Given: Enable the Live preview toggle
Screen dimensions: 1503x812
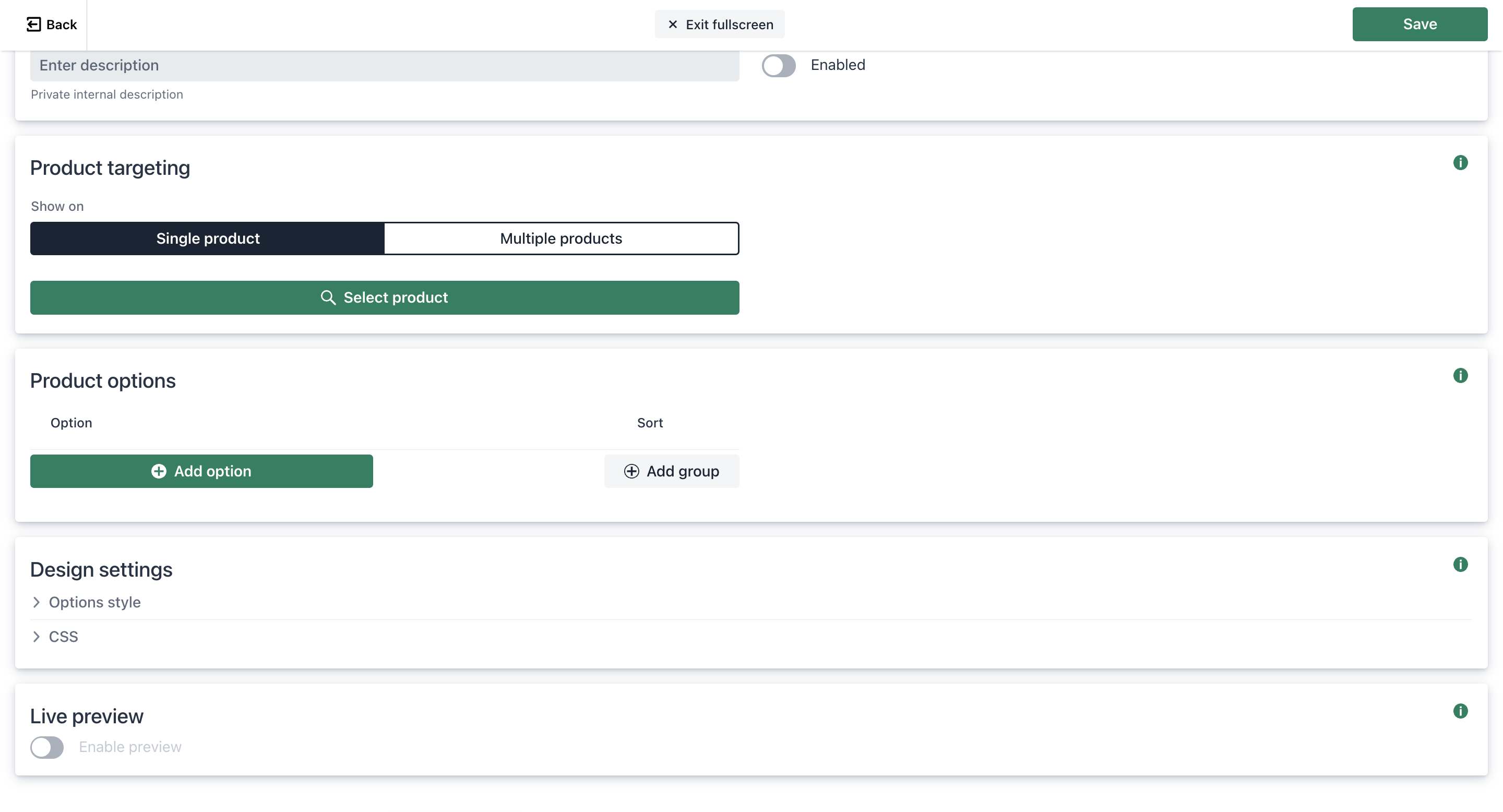Looking at the screenshot, I should tap(47, 747).
